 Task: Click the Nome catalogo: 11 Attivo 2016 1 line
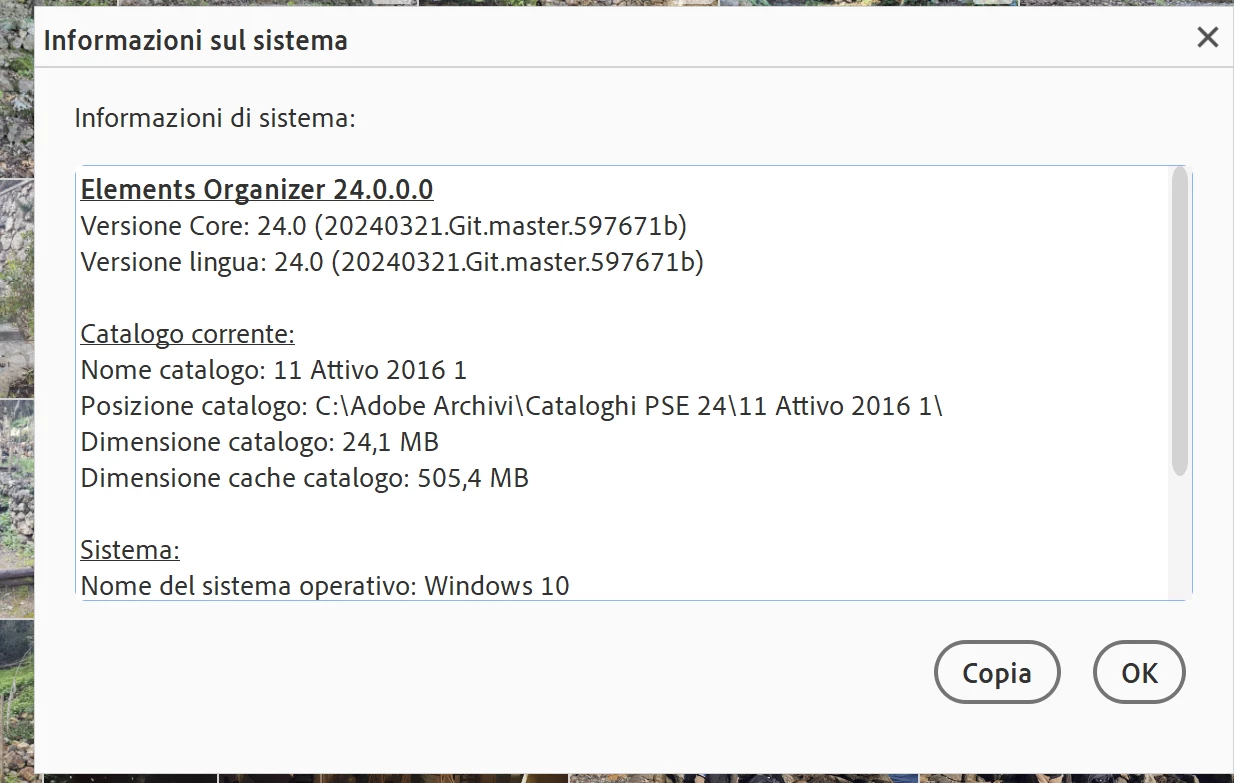[x=274, y=370]
